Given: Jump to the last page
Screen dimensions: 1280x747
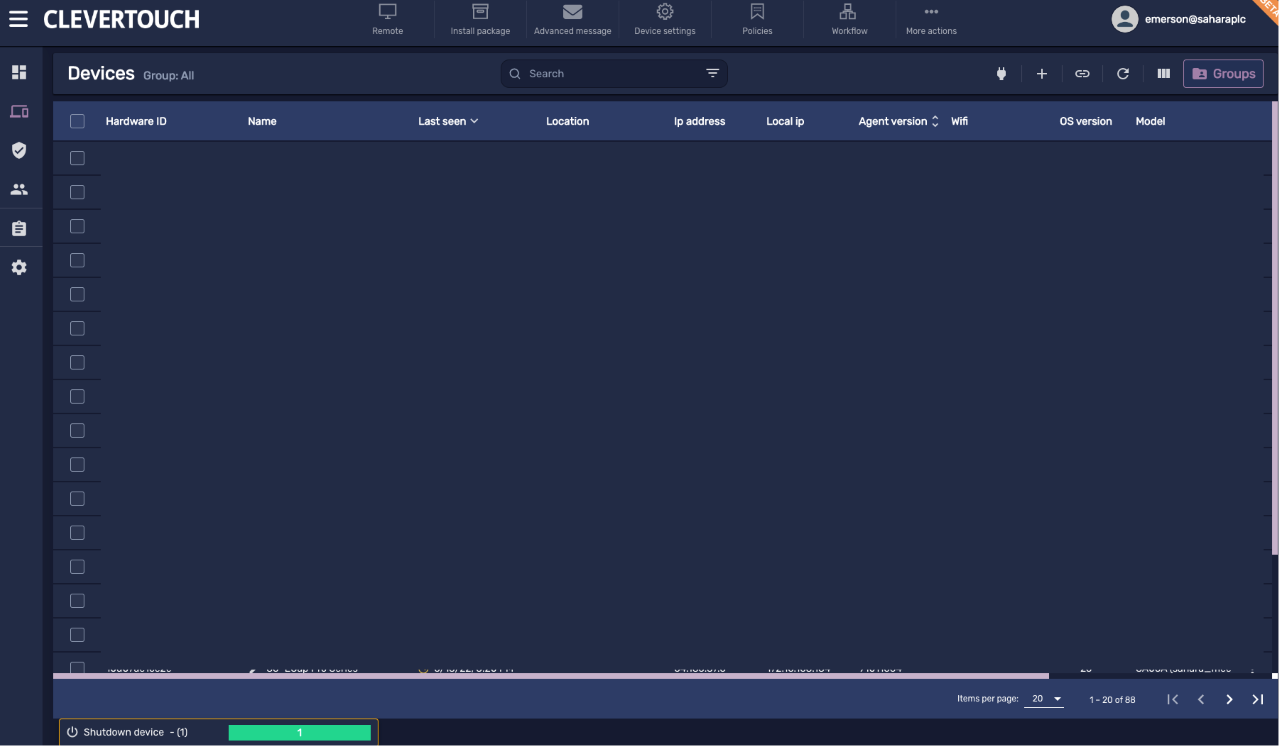Looking at the screenshot, I should (x=1258, y=699).
